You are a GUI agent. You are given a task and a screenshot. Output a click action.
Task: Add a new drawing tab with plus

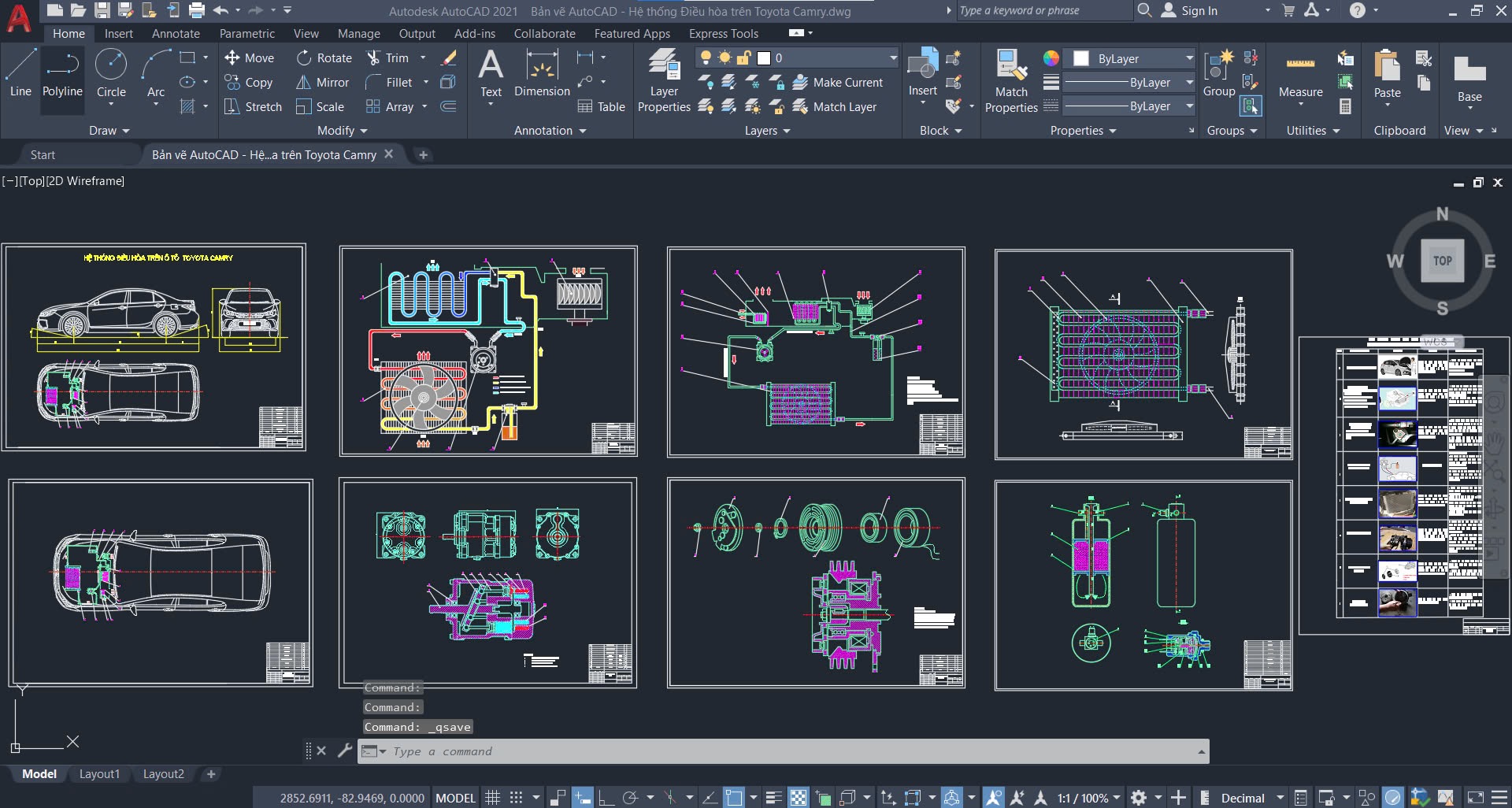(423, 154)
